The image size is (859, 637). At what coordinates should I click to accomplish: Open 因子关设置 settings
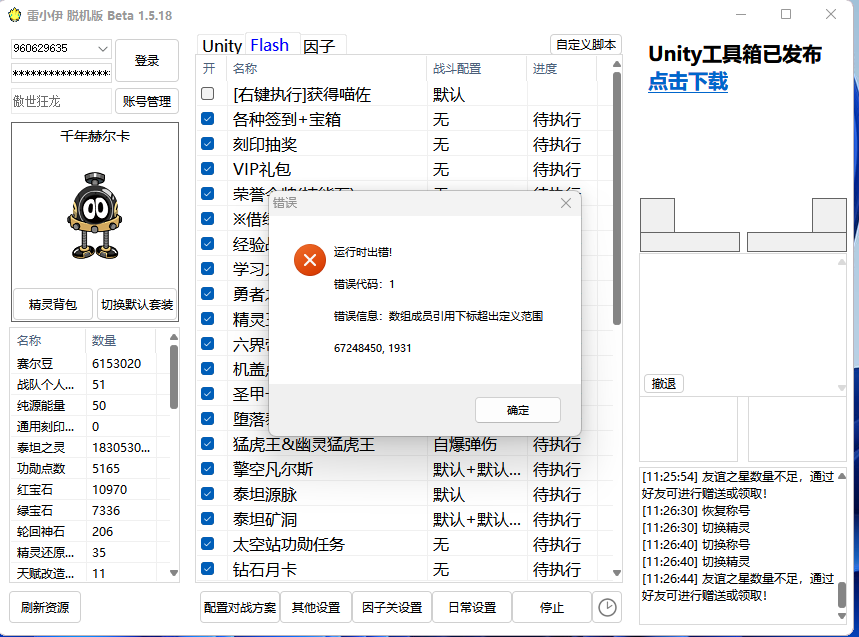tap(392, 607)
